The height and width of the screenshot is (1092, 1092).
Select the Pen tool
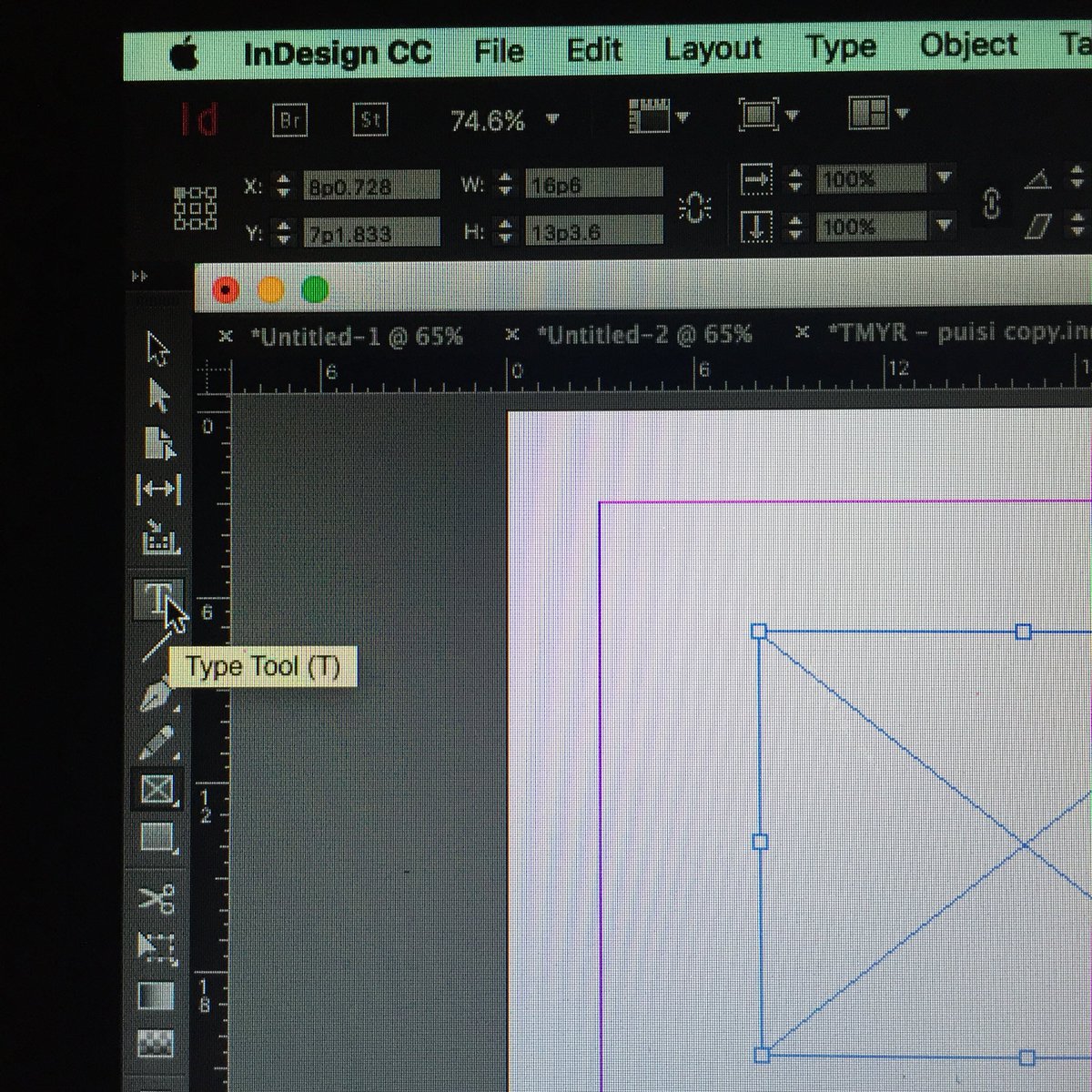pyautogui.click(x=157, y=698)
